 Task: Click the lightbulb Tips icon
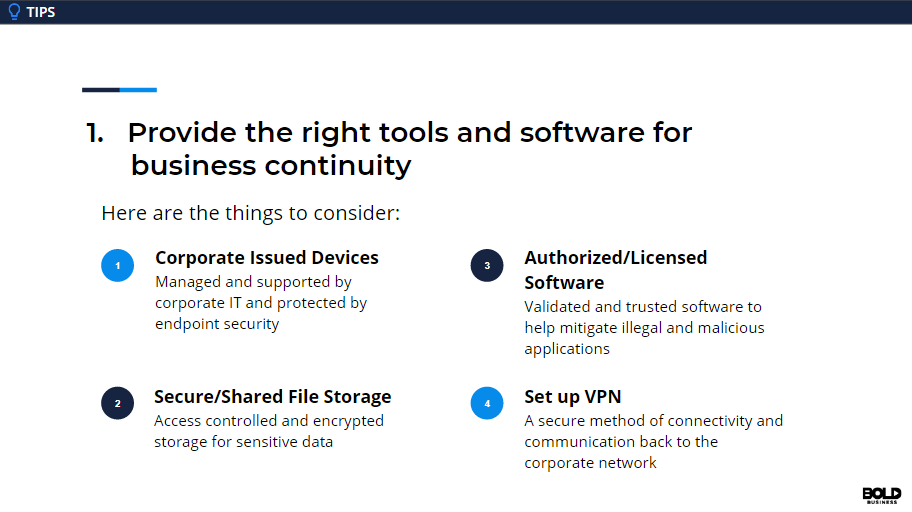tap(13, 11)
